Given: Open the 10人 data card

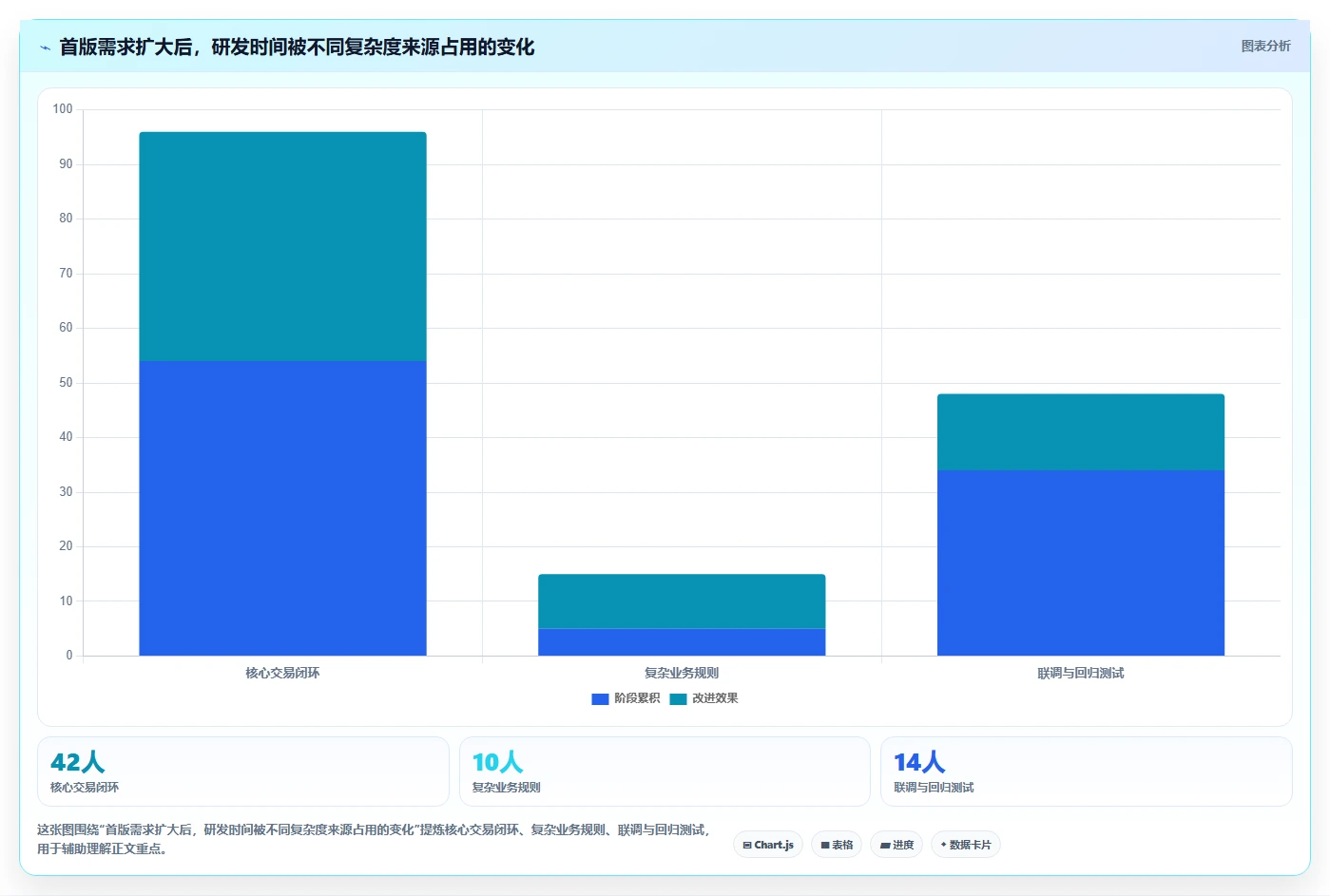Looking at the screenshot, I should pyautogui.click(x=665, y=772).
